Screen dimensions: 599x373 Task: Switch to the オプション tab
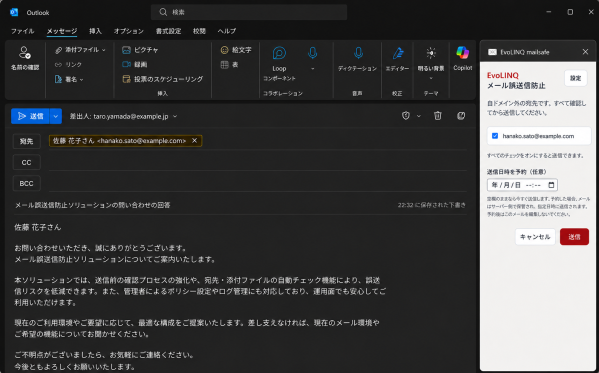[x=129, y=31]
